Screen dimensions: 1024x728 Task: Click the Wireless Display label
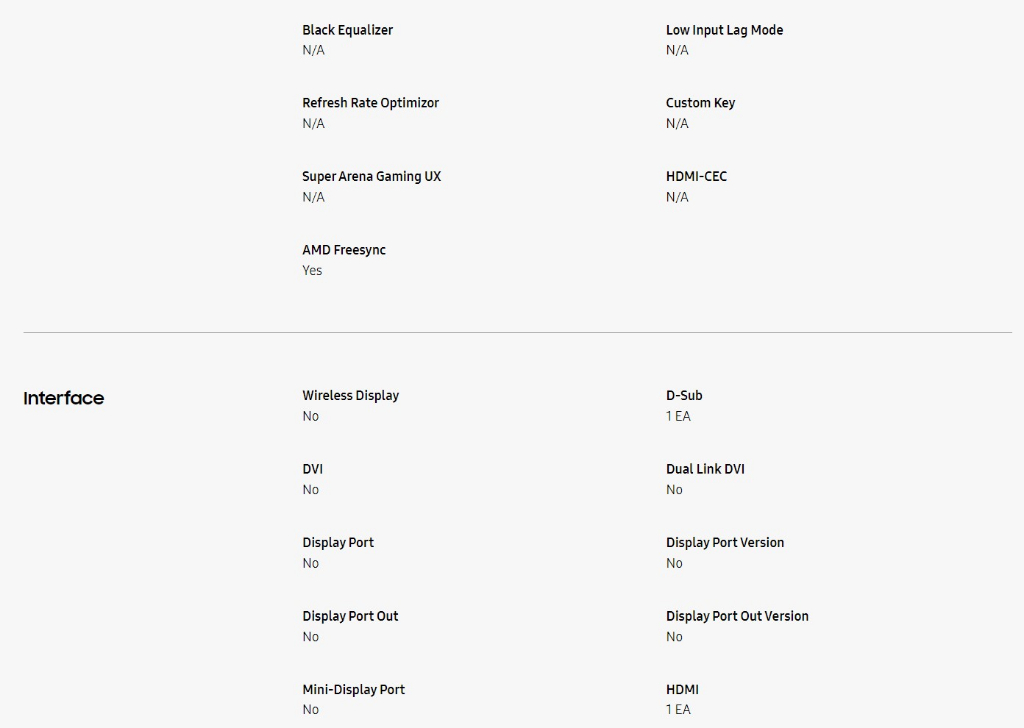pos(350,395)
